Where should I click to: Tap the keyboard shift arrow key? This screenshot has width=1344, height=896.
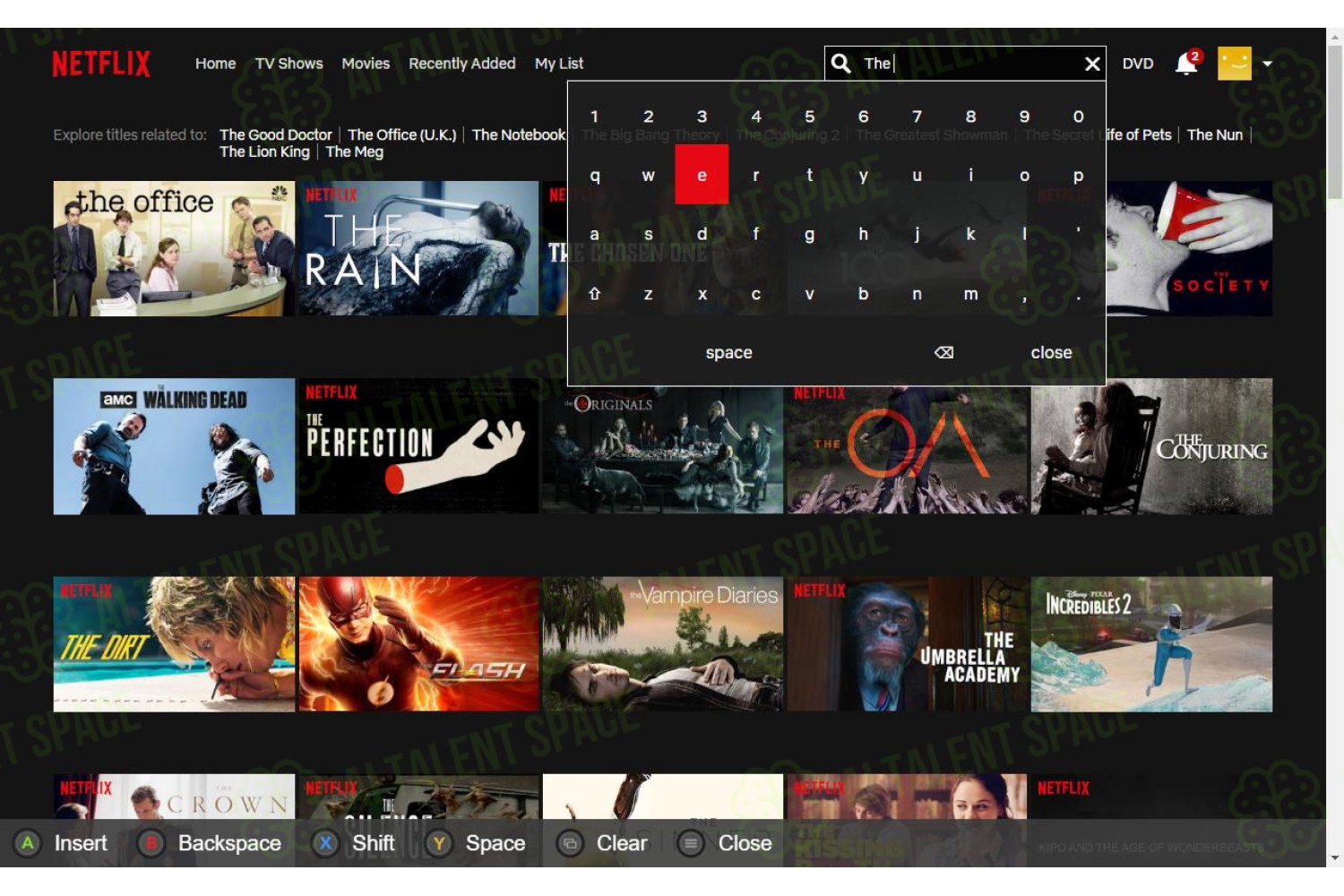pos(594,294)
